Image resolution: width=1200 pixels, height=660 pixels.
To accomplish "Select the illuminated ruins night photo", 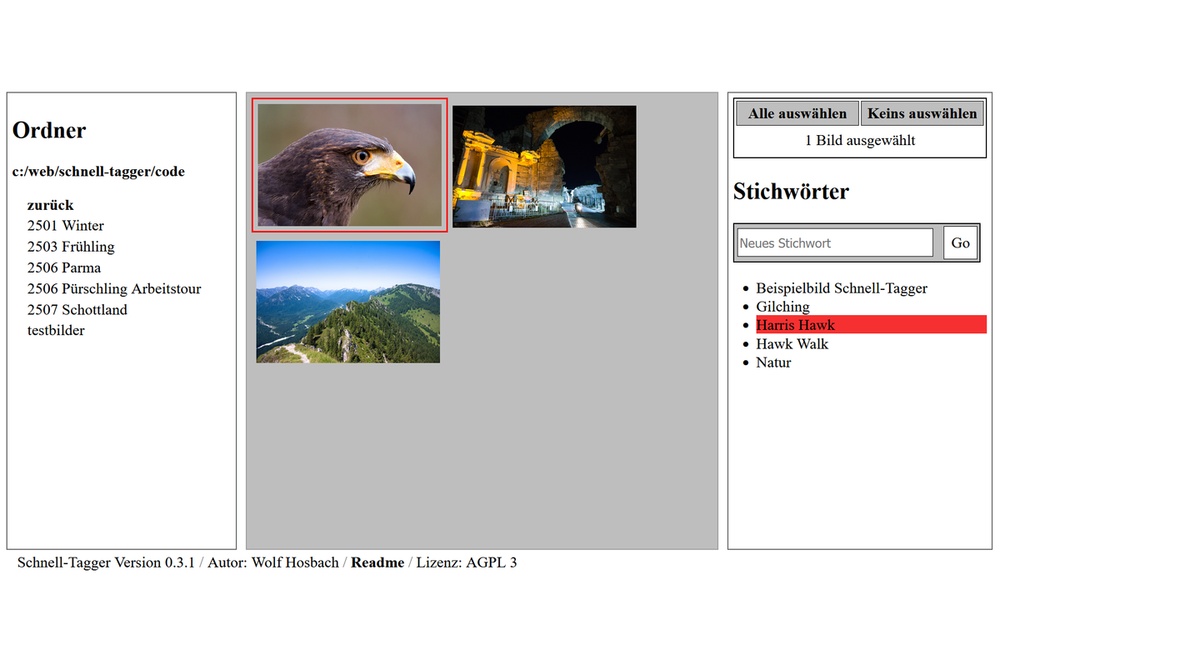I will [x=544, y=167].
